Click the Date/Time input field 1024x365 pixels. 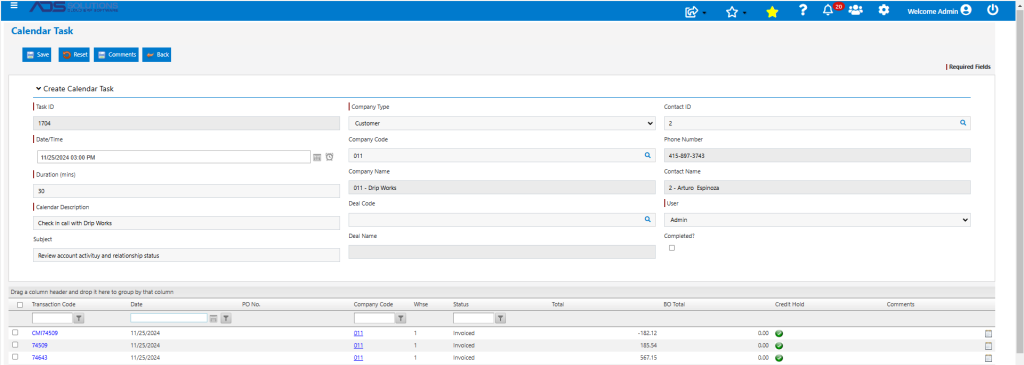[x=173, y=157]
